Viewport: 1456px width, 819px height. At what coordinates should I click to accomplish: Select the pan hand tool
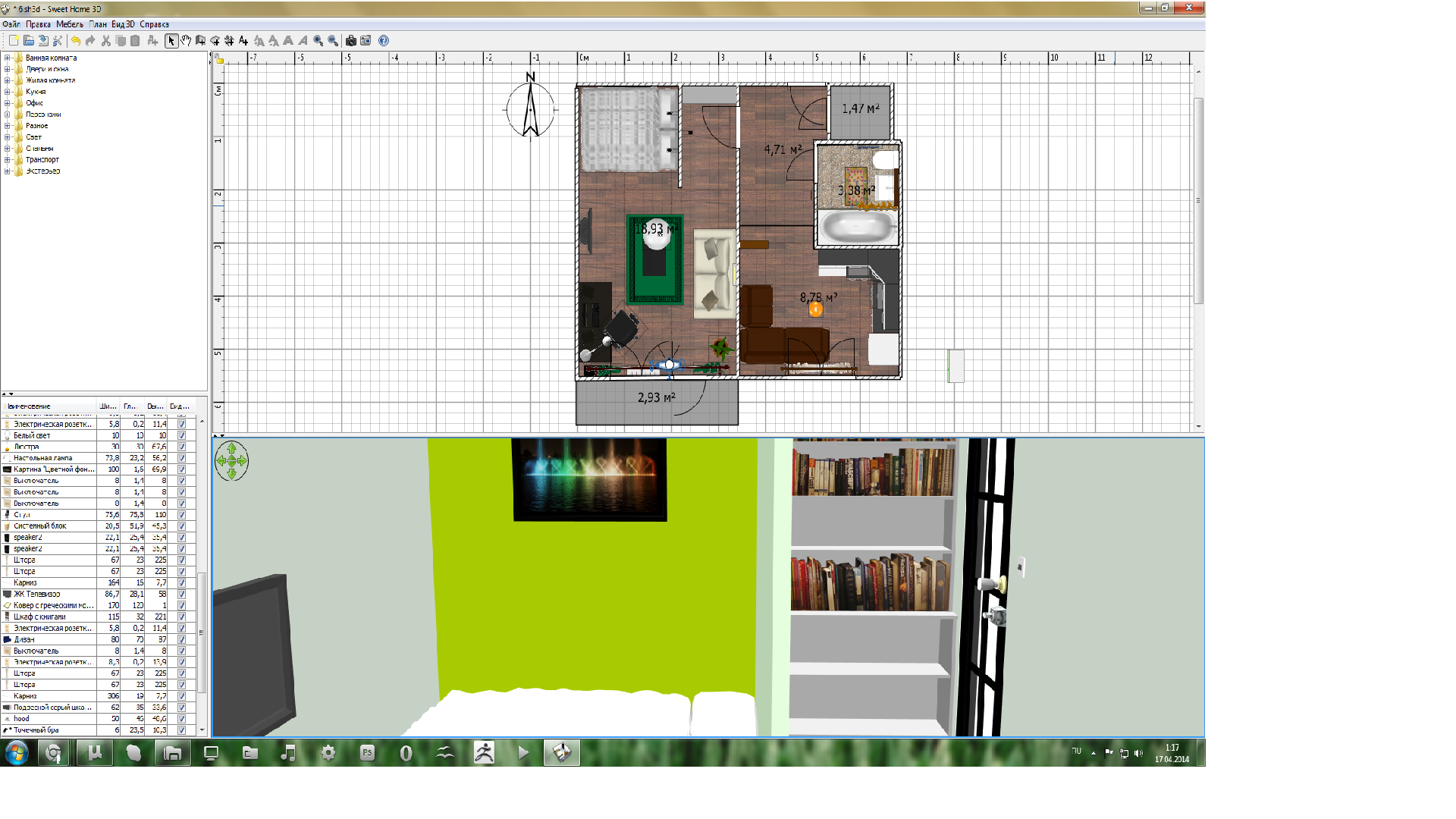(186, 41)
